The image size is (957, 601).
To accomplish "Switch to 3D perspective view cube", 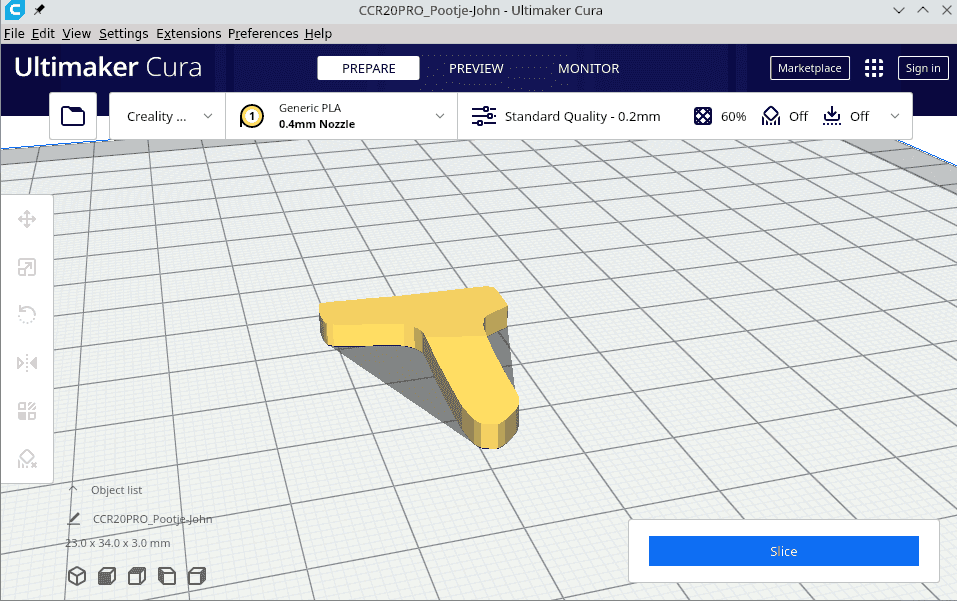I will pos(77,576).
